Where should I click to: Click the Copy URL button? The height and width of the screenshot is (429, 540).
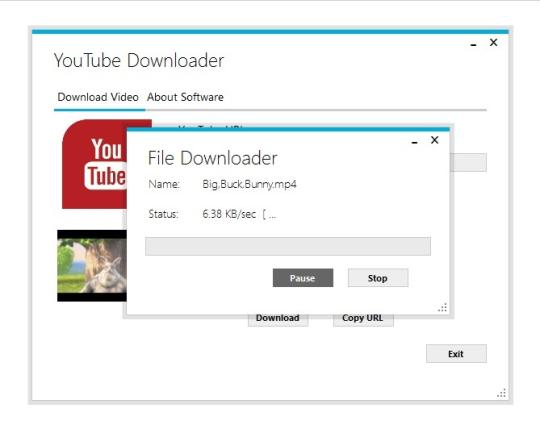point(363,320)
